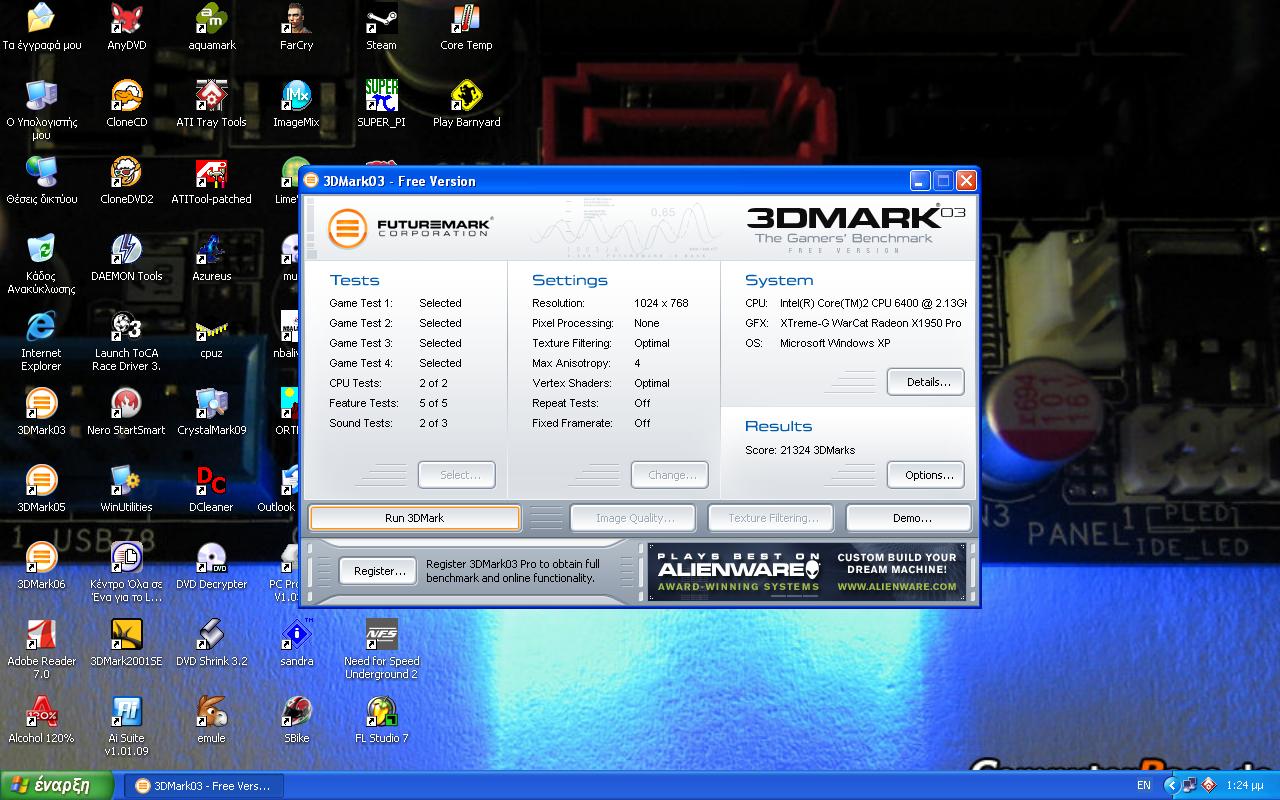Open results Options... button
The width and height of the screenshot is (1280, 800).
pos(926,475)
